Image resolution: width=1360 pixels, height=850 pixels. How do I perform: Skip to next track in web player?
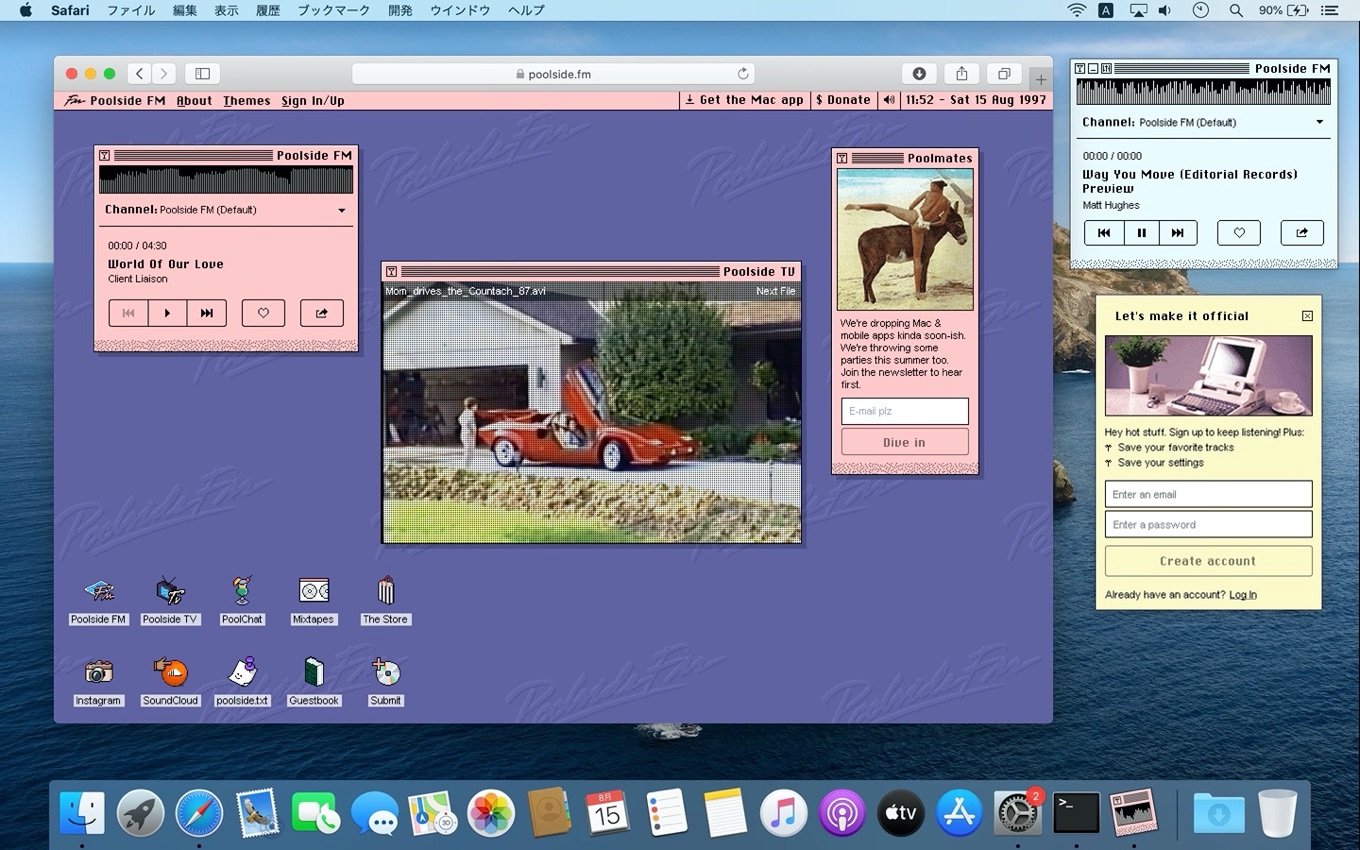pos(206,313)
